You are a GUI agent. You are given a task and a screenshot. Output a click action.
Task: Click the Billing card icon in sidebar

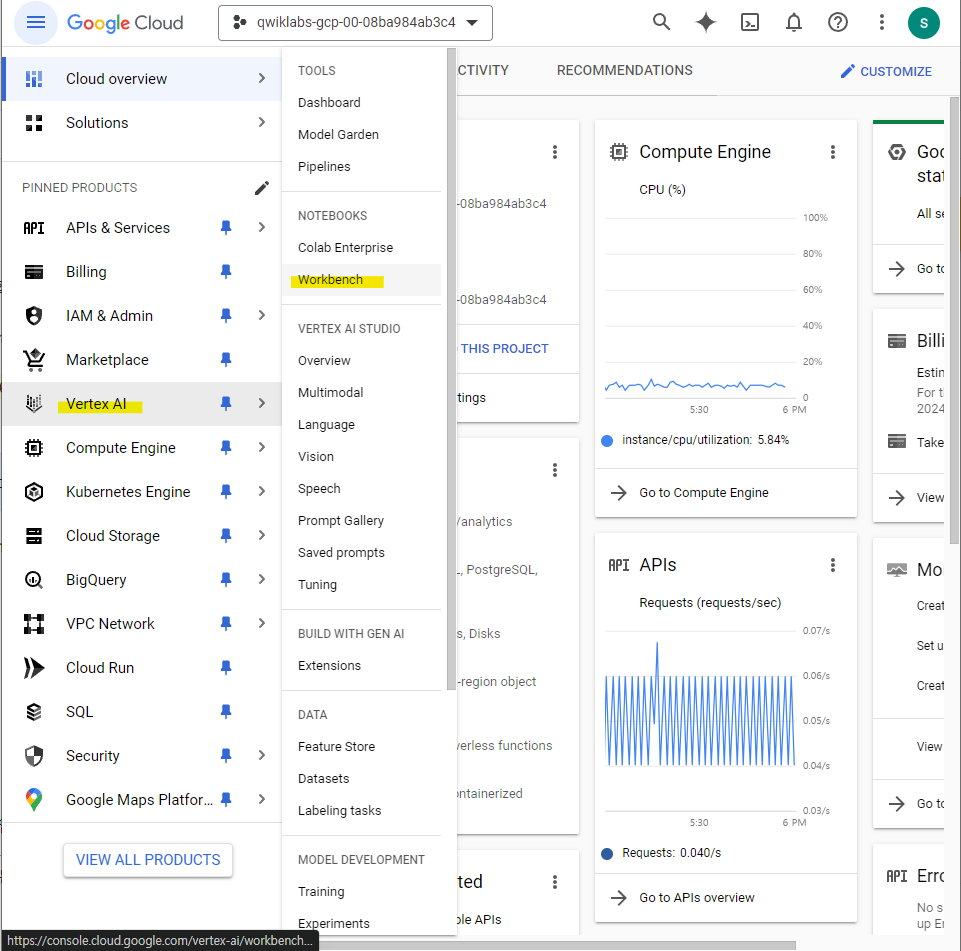click(x=34, y=272)
